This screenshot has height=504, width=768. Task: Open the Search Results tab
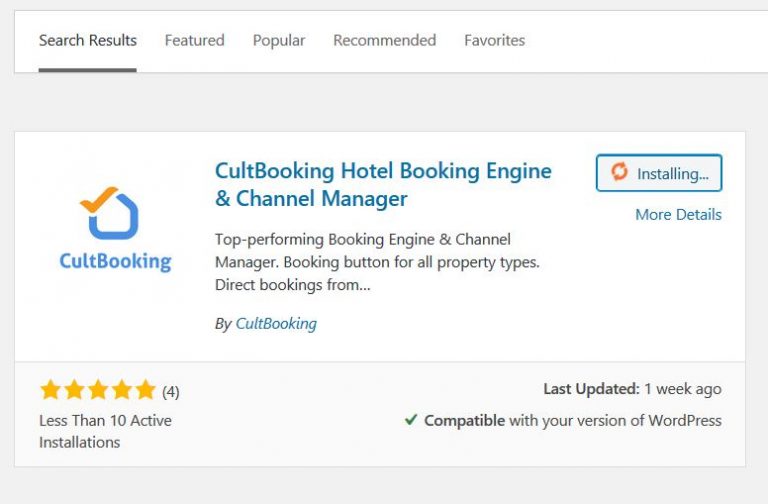88,41
